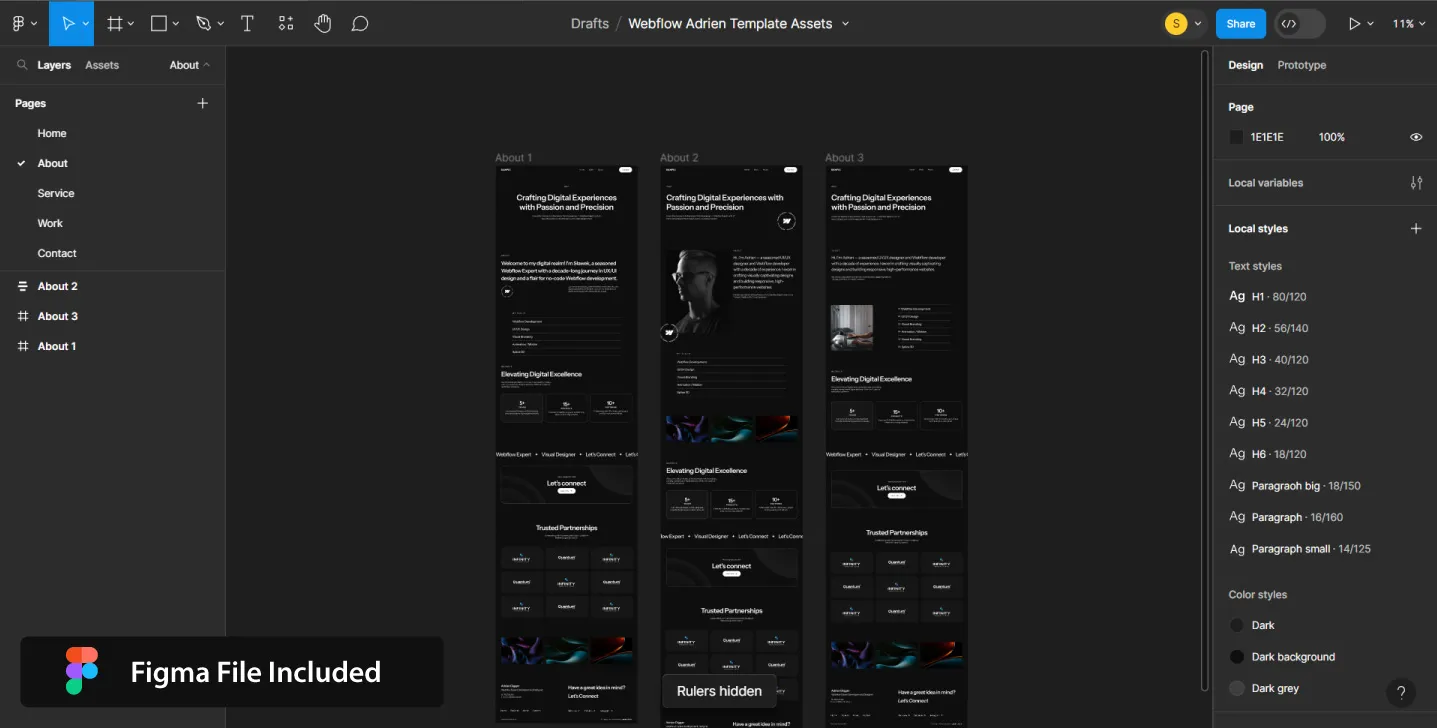Image resolution: width=1437 pixels, height=728 pixels.
Task: Open the 11% zoom dropdown
Action: (1407, 24)
